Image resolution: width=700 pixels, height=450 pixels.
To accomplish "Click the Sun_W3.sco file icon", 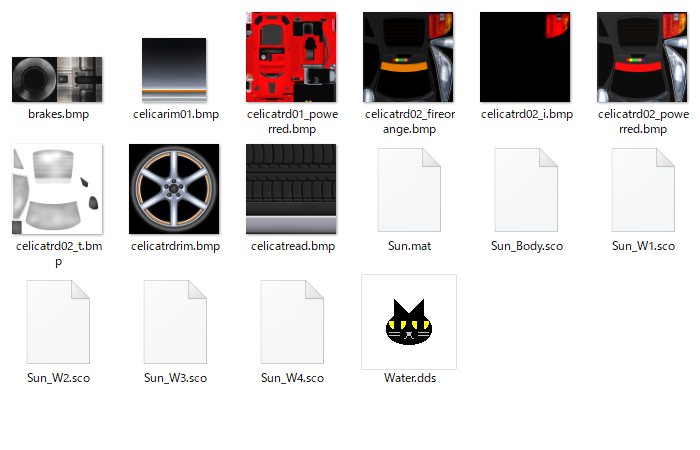I will [175, 321].
